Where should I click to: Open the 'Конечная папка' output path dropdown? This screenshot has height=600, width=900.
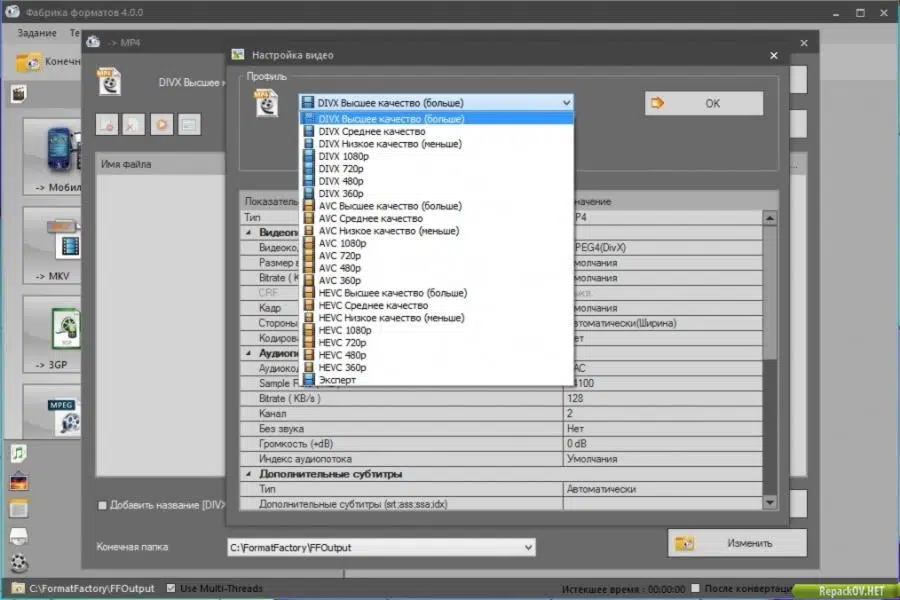(528, 547)
